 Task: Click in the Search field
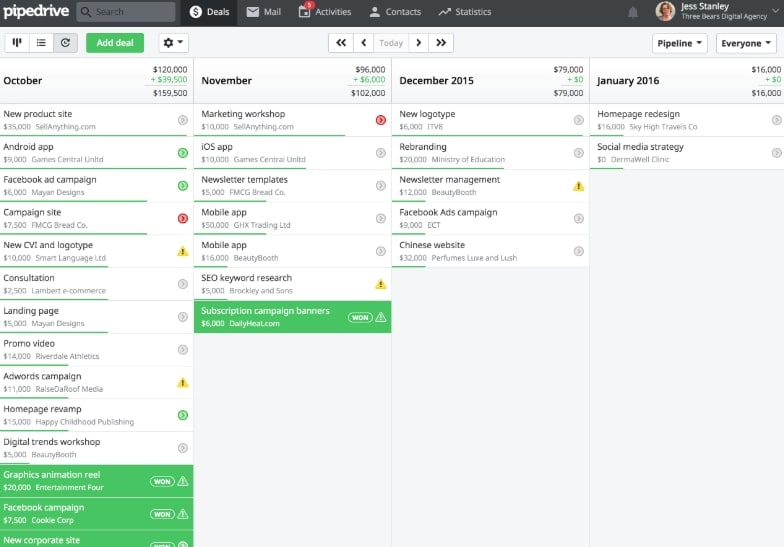pyautogui.click(x=126, y=12)
